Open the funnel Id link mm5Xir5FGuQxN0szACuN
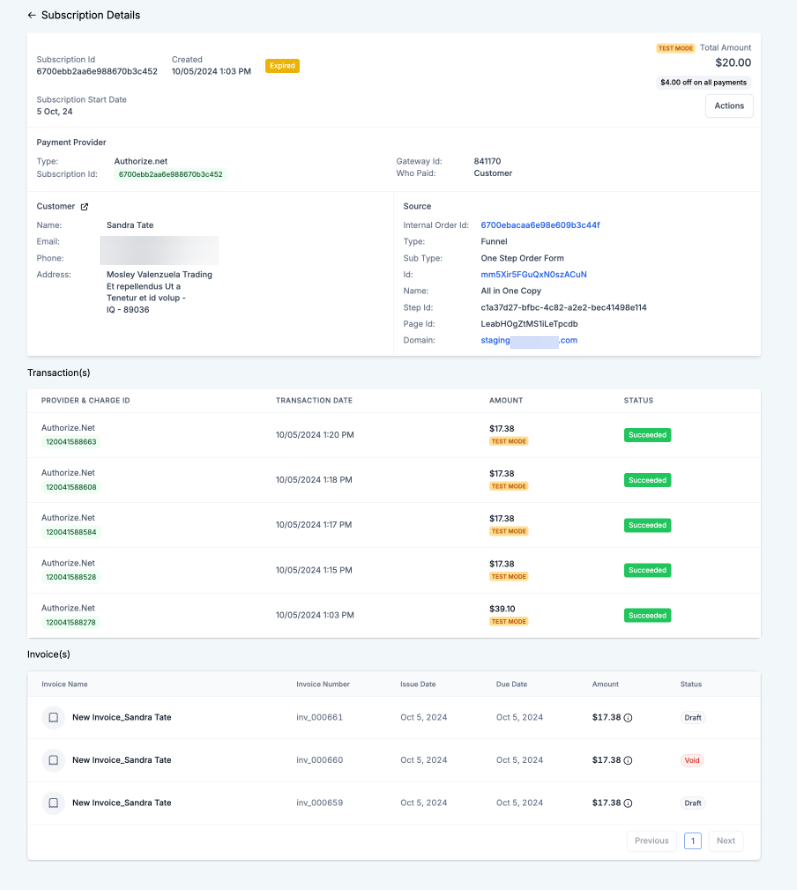 pyautogui.click(x=533, y=274)
